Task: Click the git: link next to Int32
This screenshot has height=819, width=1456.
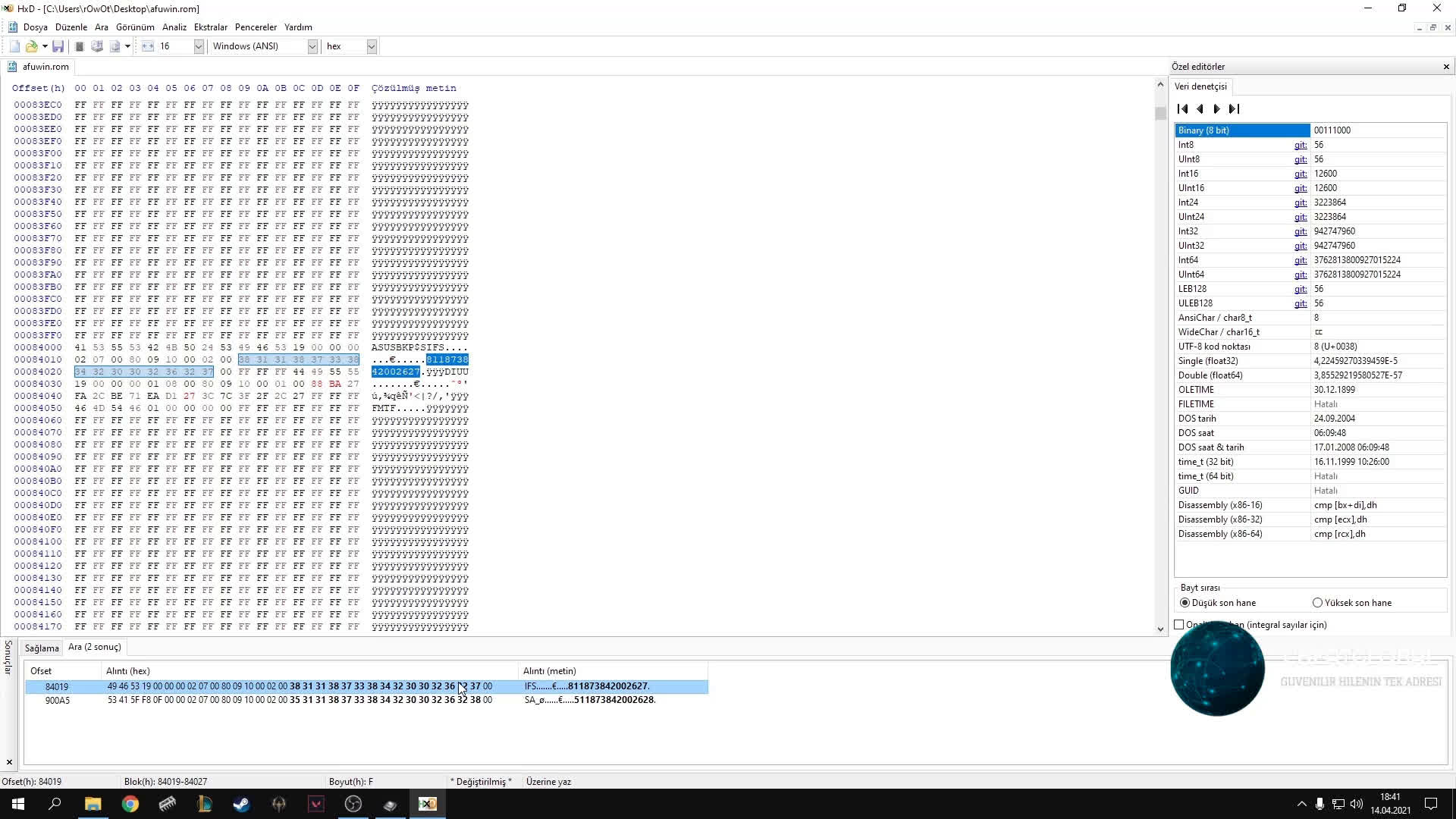Action: pos(1300,231)
